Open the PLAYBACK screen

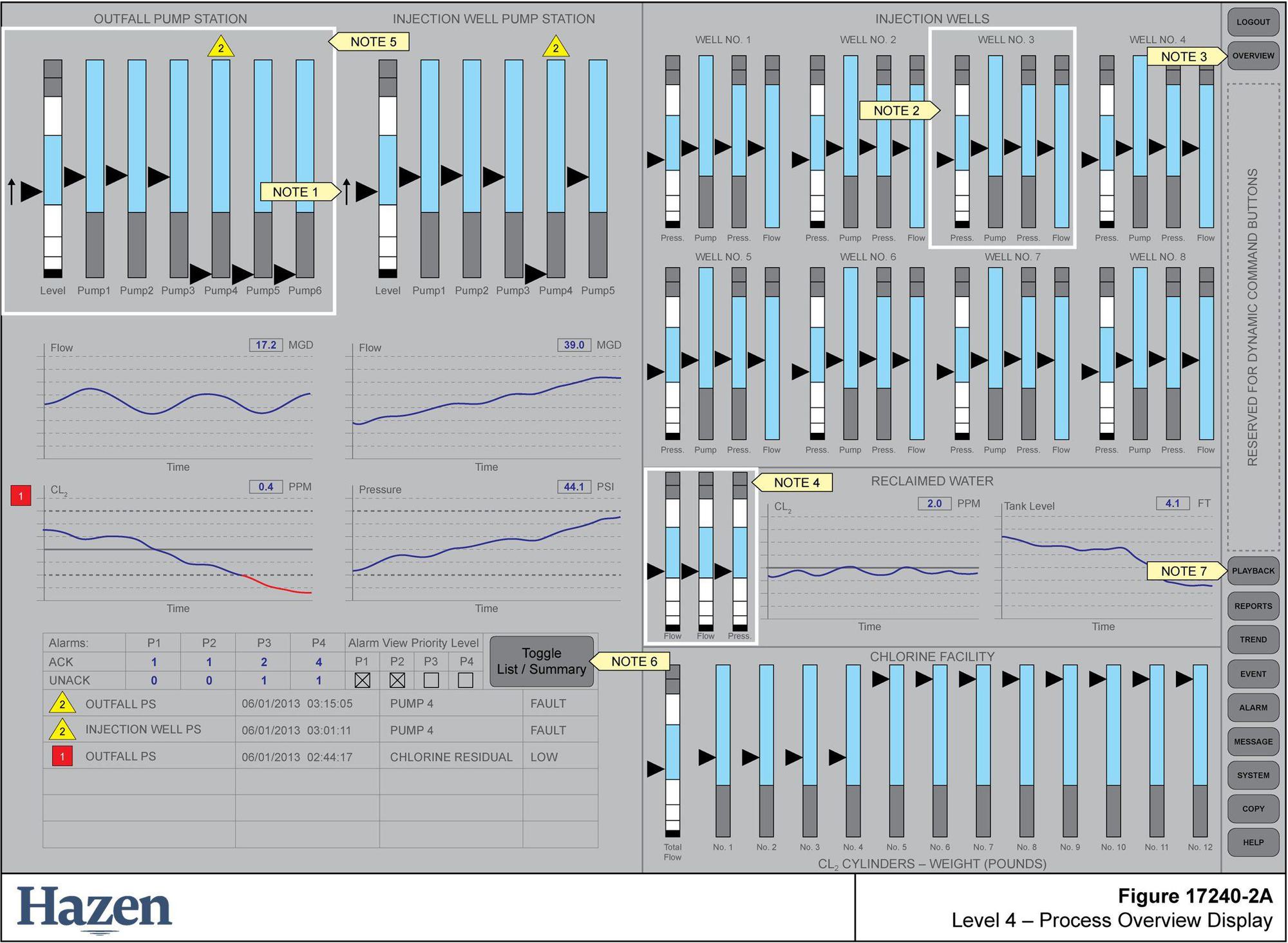click(1253, 571)
